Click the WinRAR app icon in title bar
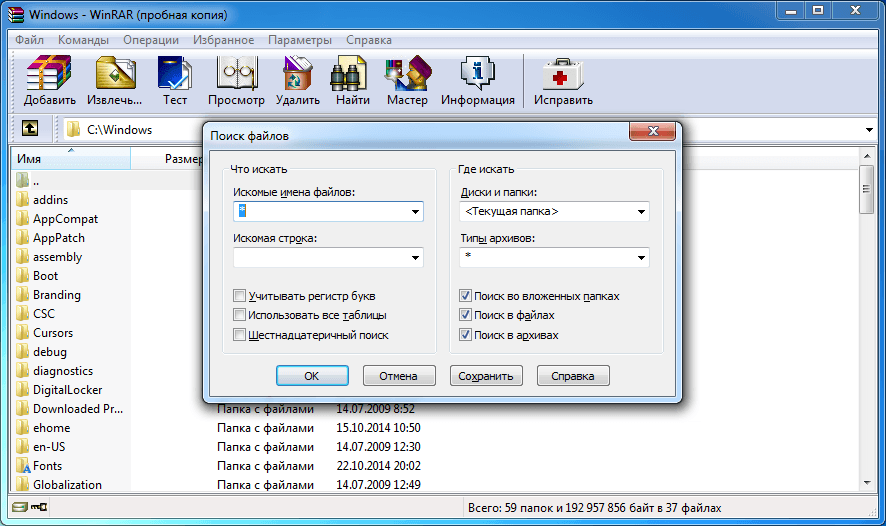 tap(16, 14)
